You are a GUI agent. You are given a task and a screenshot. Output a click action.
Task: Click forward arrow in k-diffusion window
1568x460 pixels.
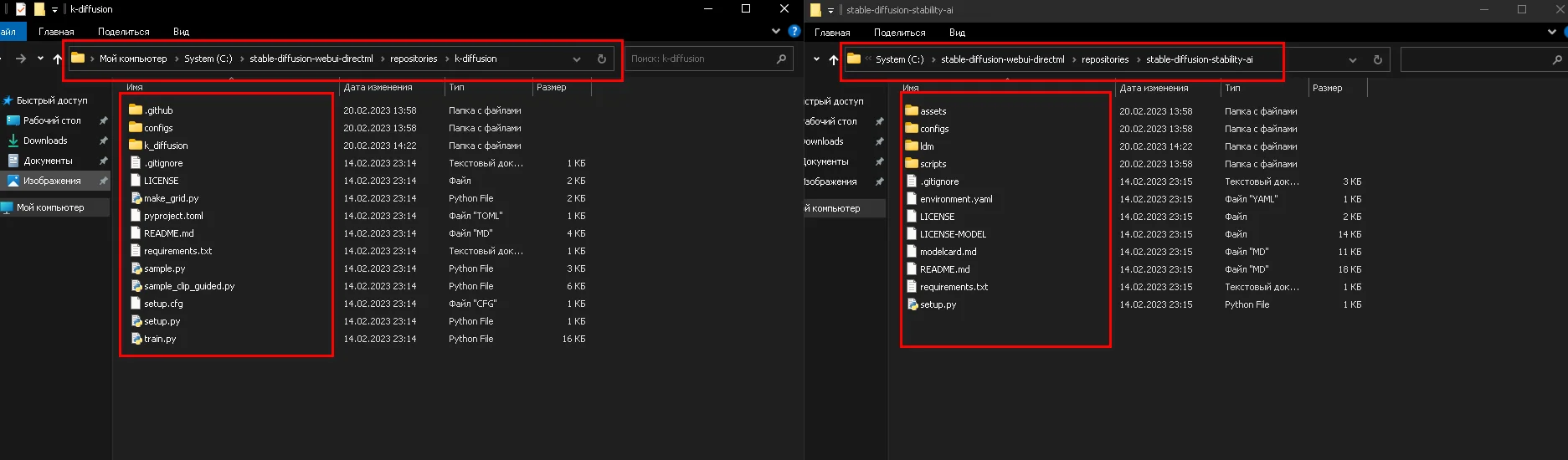[21, 59]
